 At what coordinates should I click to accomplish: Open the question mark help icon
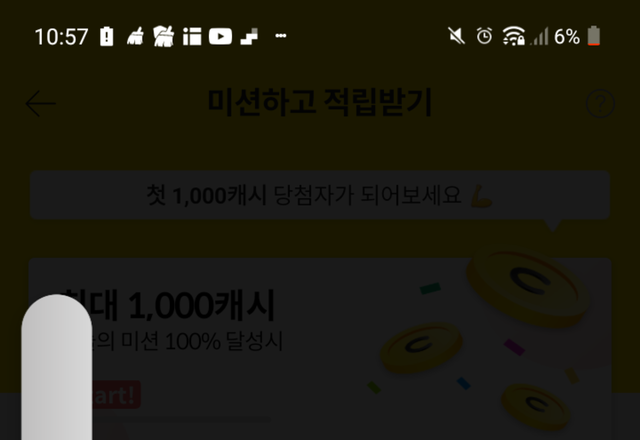[600, 104]
